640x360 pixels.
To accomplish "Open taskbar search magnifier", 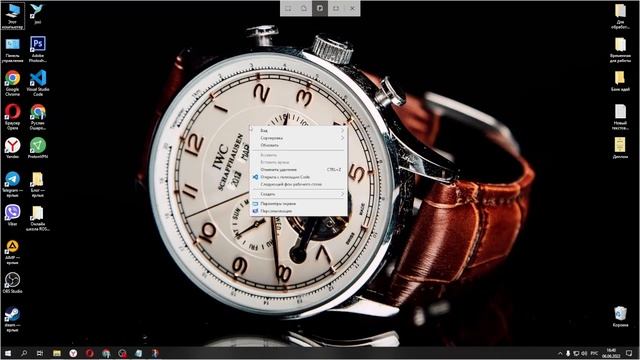I will pyautogui.click(x=24, y=353).
